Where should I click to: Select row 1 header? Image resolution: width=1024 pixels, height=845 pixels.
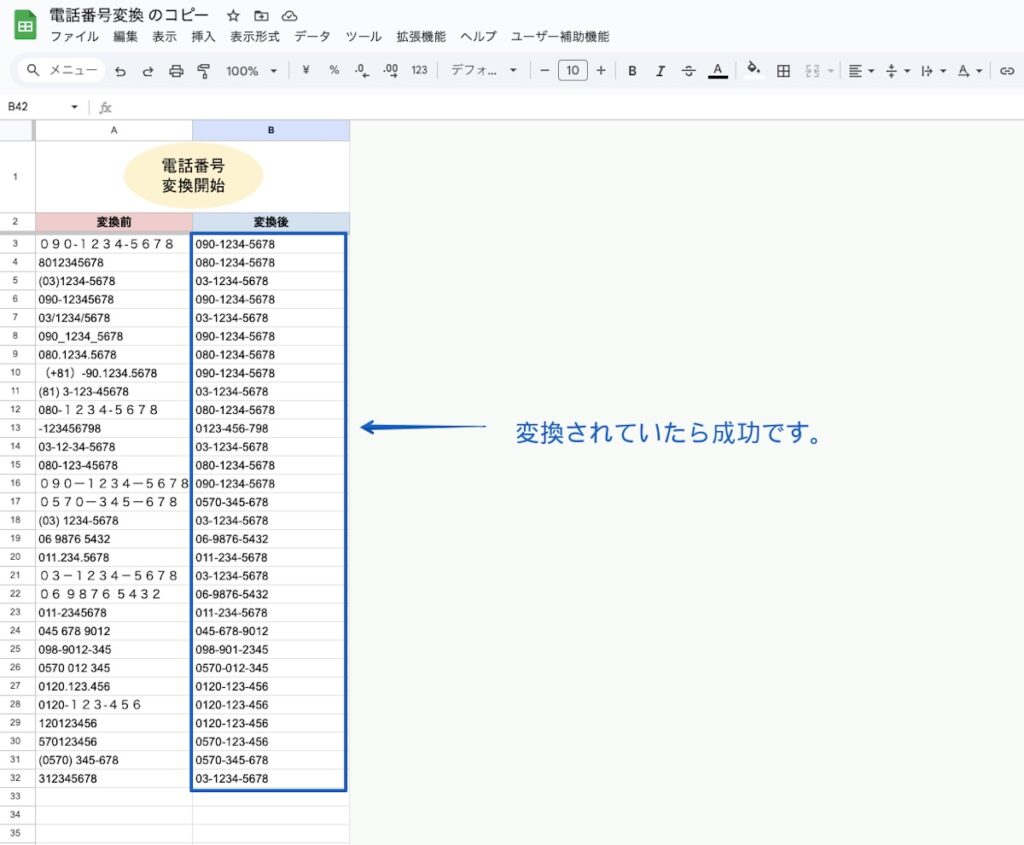pos(16,176)
